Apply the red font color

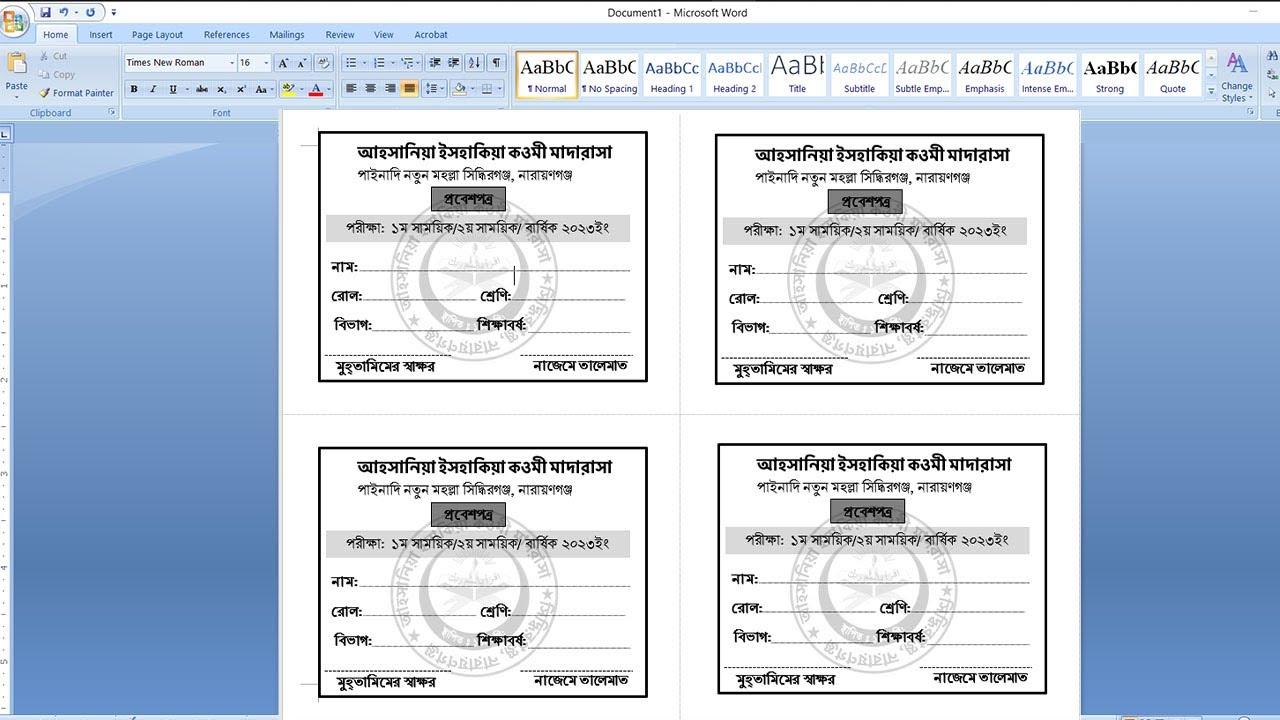tap(316, 90)
